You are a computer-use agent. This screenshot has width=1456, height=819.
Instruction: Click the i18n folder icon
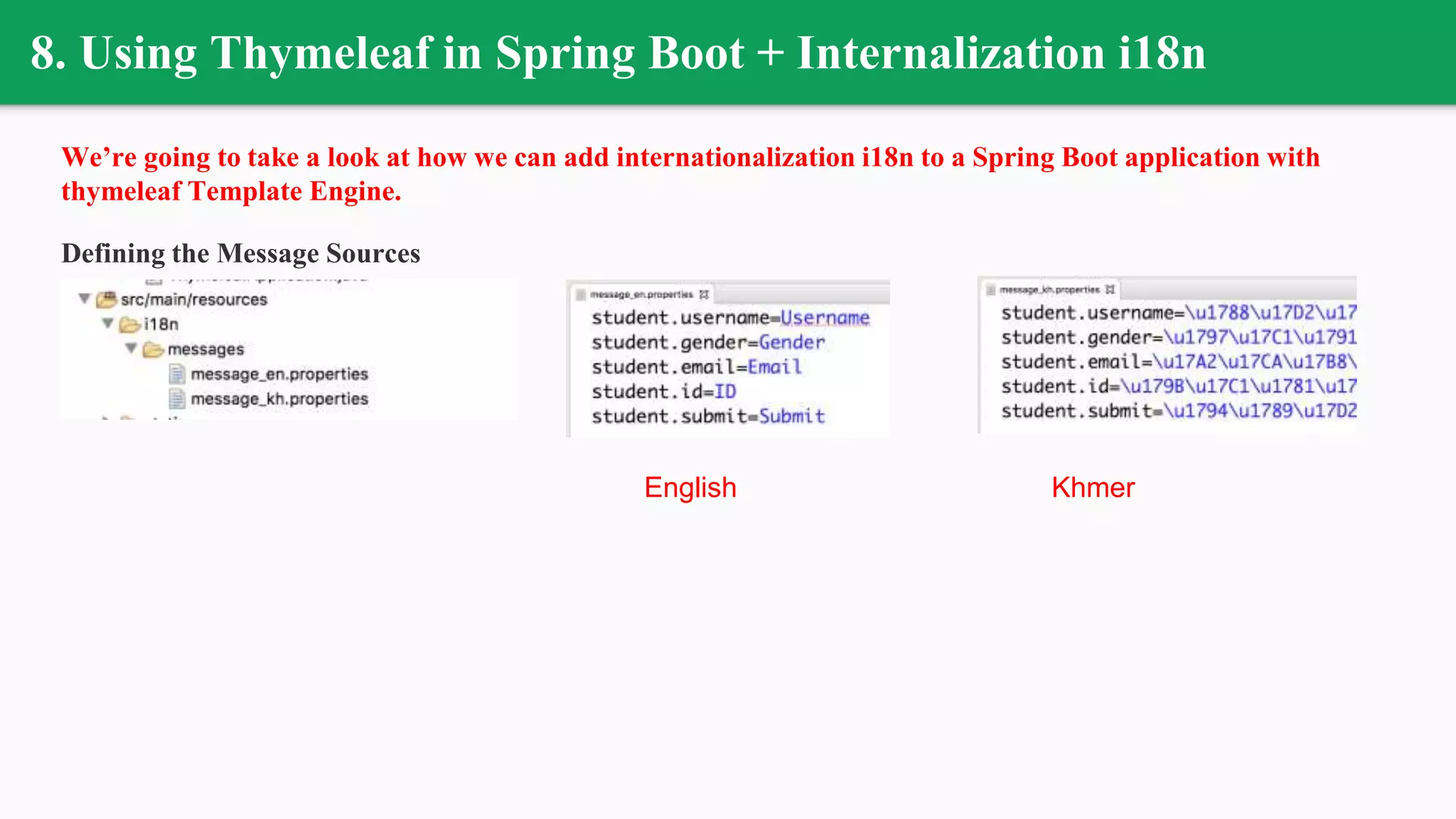[129, 325]
